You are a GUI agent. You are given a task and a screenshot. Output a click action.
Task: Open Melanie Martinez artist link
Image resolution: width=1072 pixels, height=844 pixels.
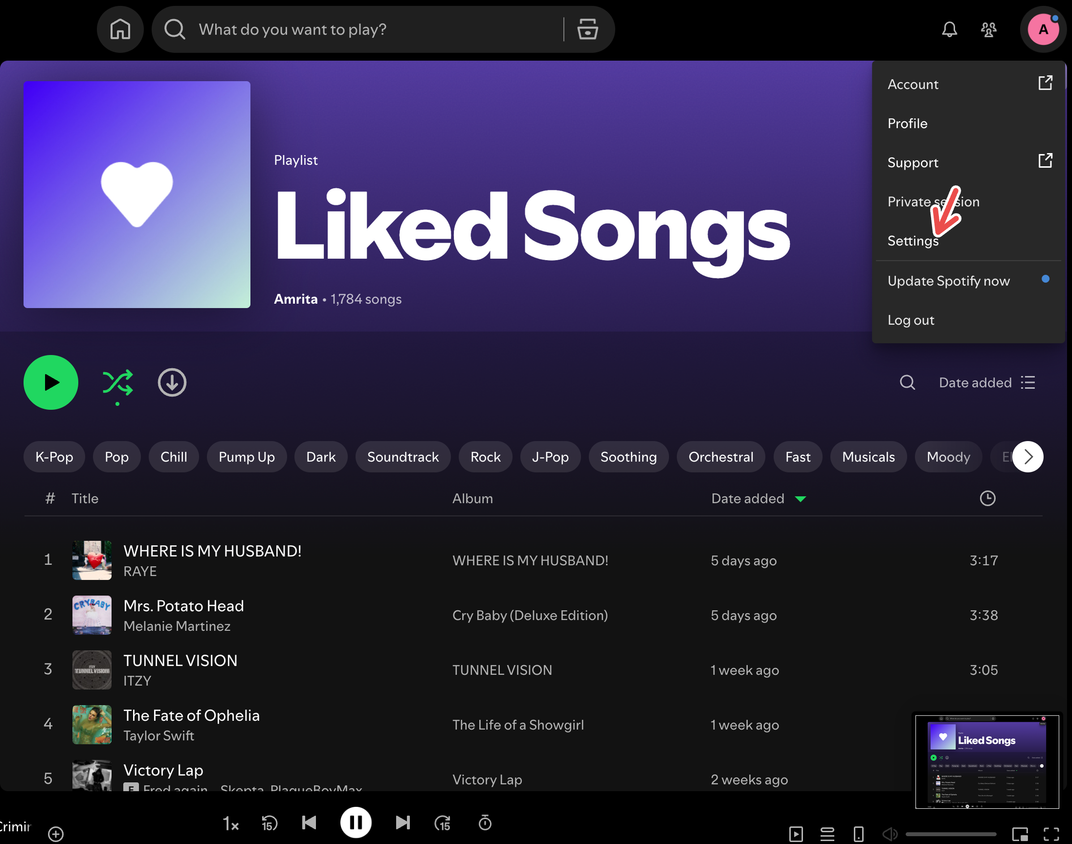176,626
